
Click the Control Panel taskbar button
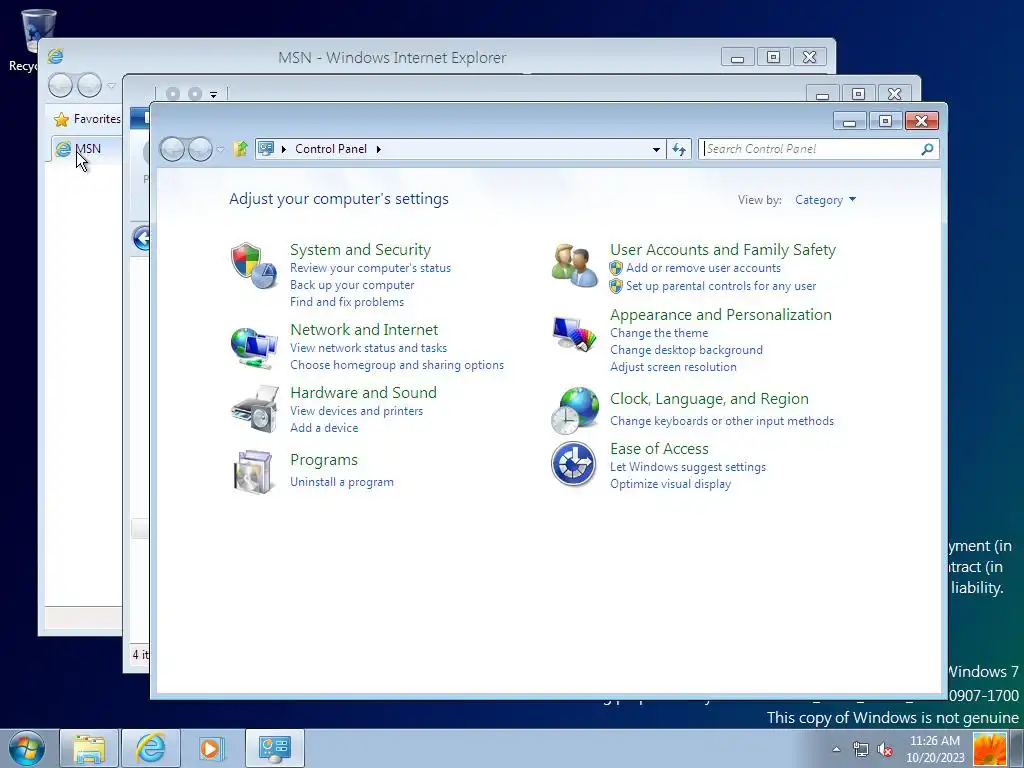click(274, 748)
